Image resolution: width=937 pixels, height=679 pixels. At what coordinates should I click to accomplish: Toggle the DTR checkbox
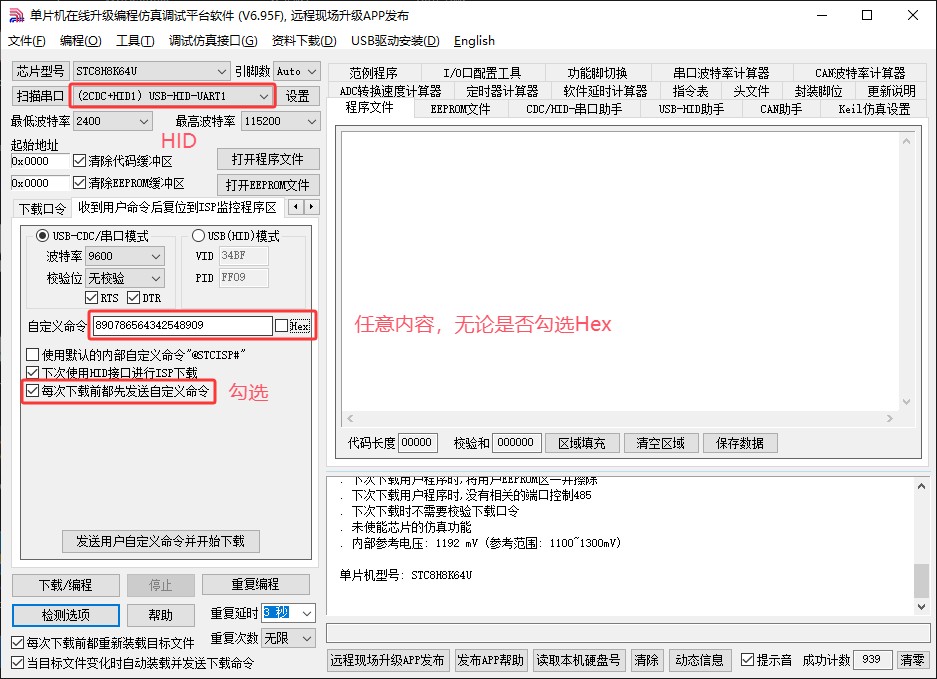coord(134,298)
